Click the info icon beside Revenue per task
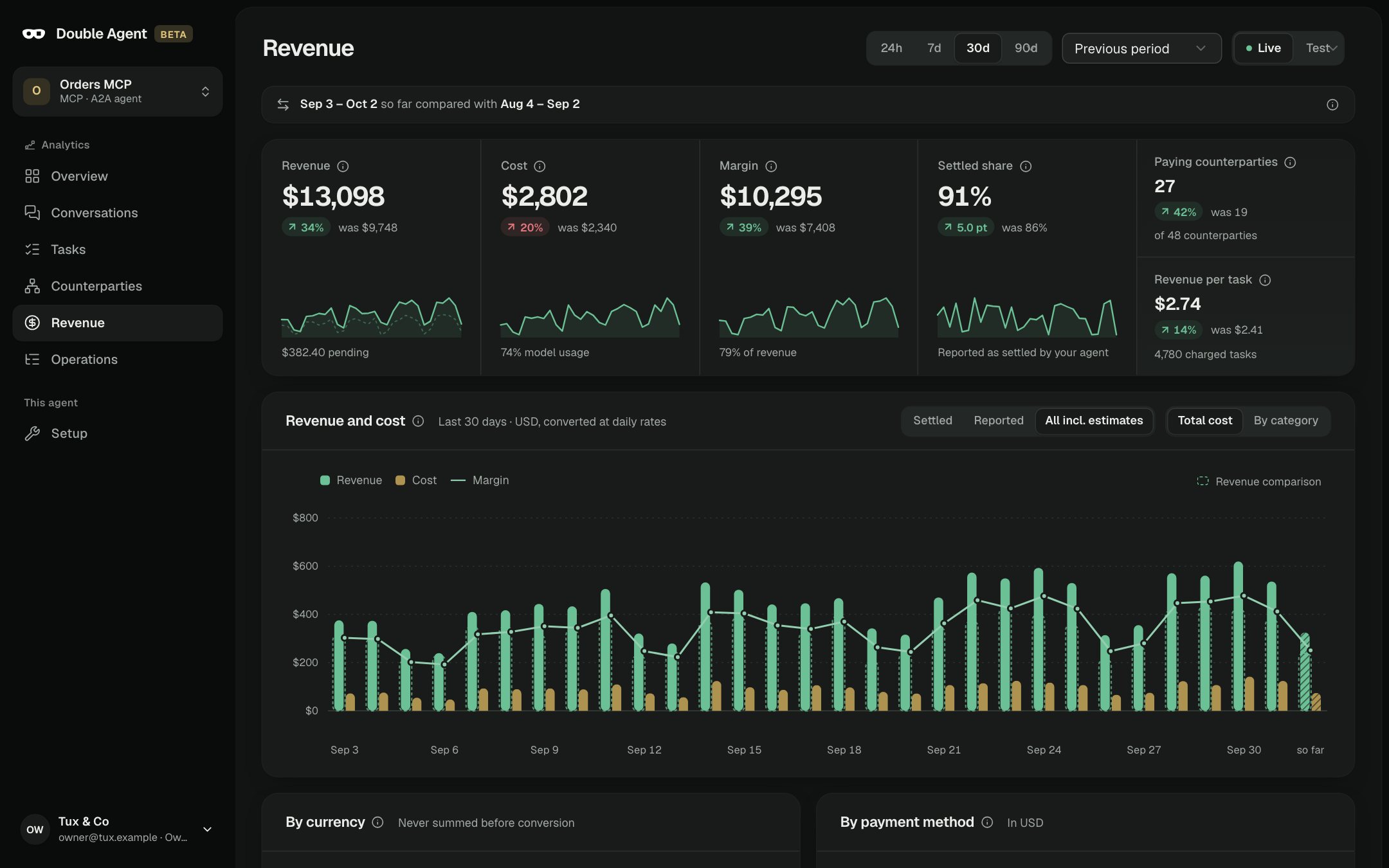 (1265, 280)
